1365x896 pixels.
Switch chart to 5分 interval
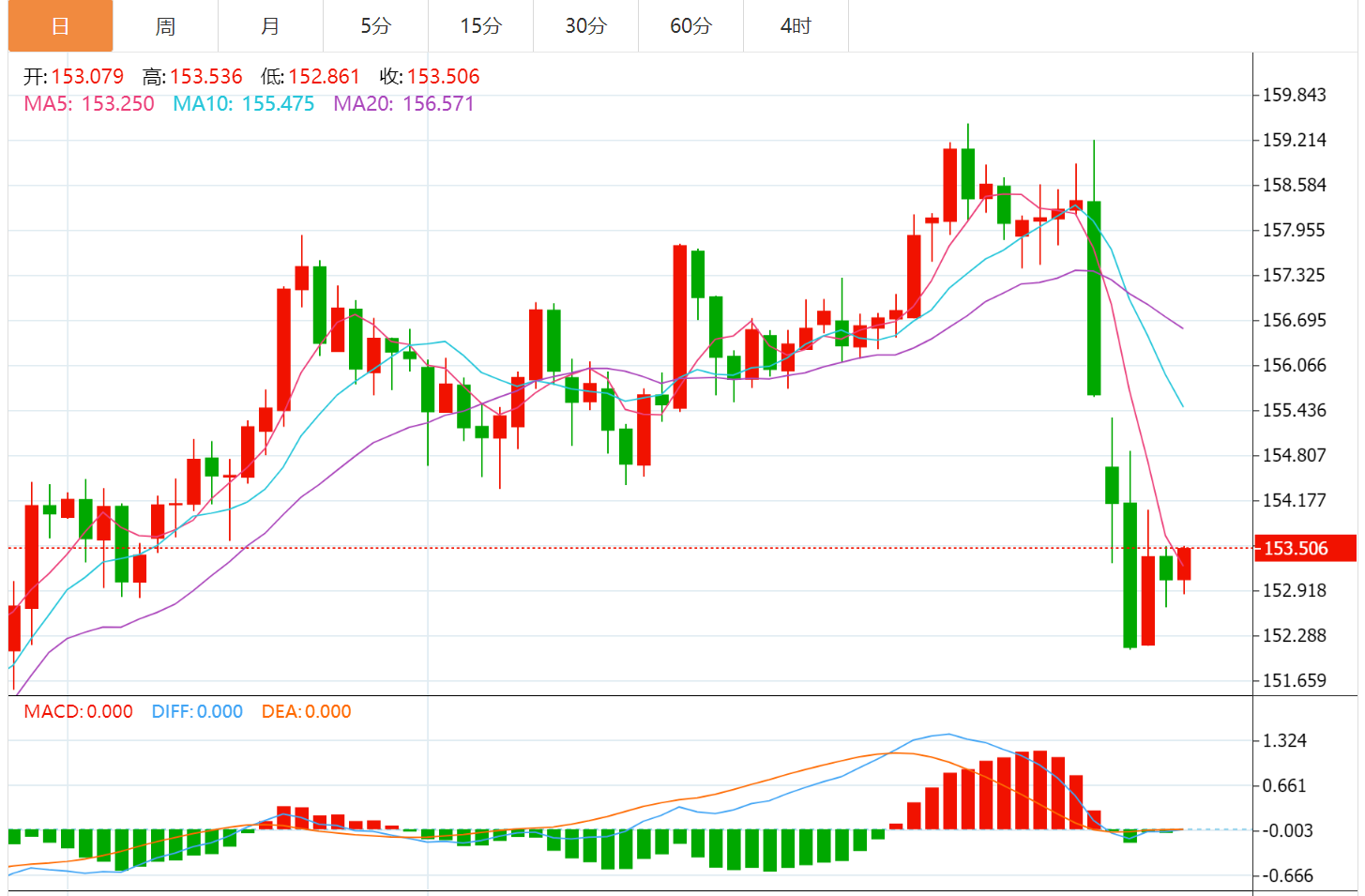tap(375, 26)
